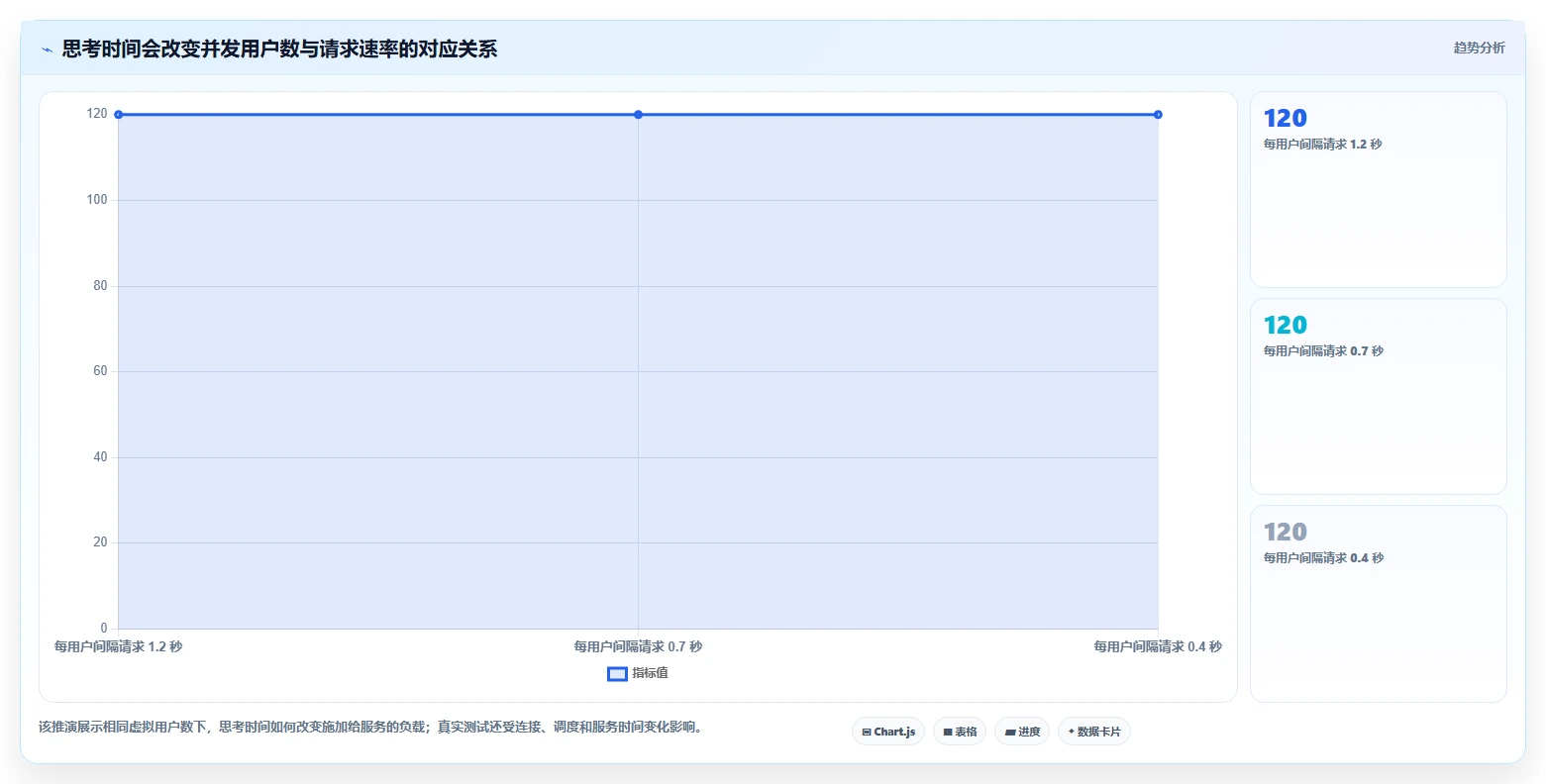Image resolution: width=1546 pixels, height=784 pixels.
Task: Toggle the 指标值 legend swatch
Action: click(x=617, y=674)
